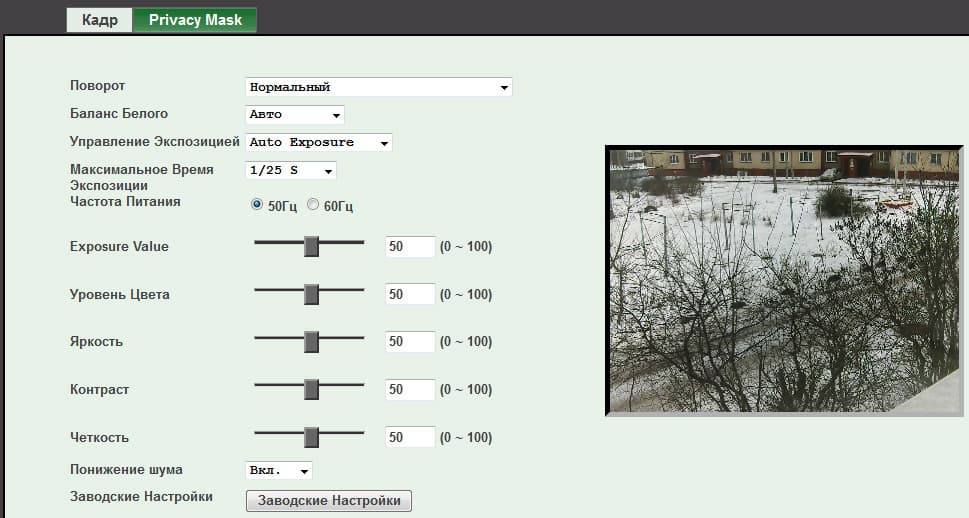Click the Яркость slider handle
Image resolution: width=969 pixels, height=518 pixels.
pyautogui.click(x=311, y=342)
